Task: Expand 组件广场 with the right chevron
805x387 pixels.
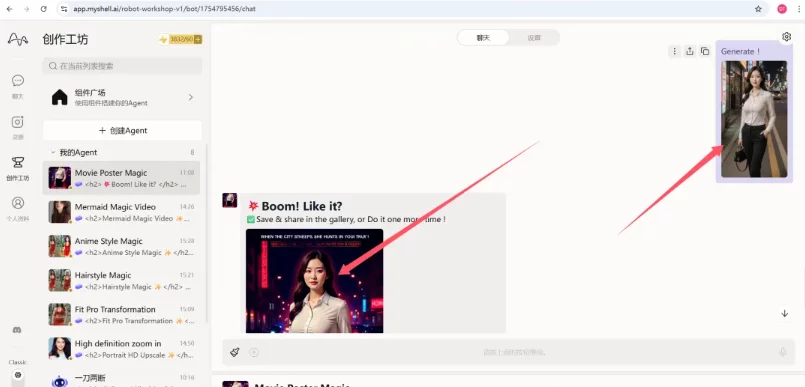Action: coord(190,97)
